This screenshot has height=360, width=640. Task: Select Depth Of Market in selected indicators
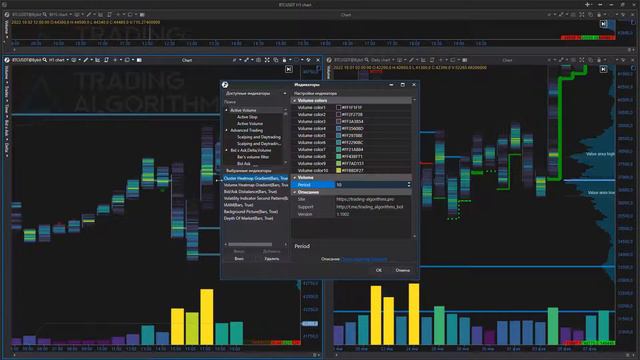[x=249, y=218]
